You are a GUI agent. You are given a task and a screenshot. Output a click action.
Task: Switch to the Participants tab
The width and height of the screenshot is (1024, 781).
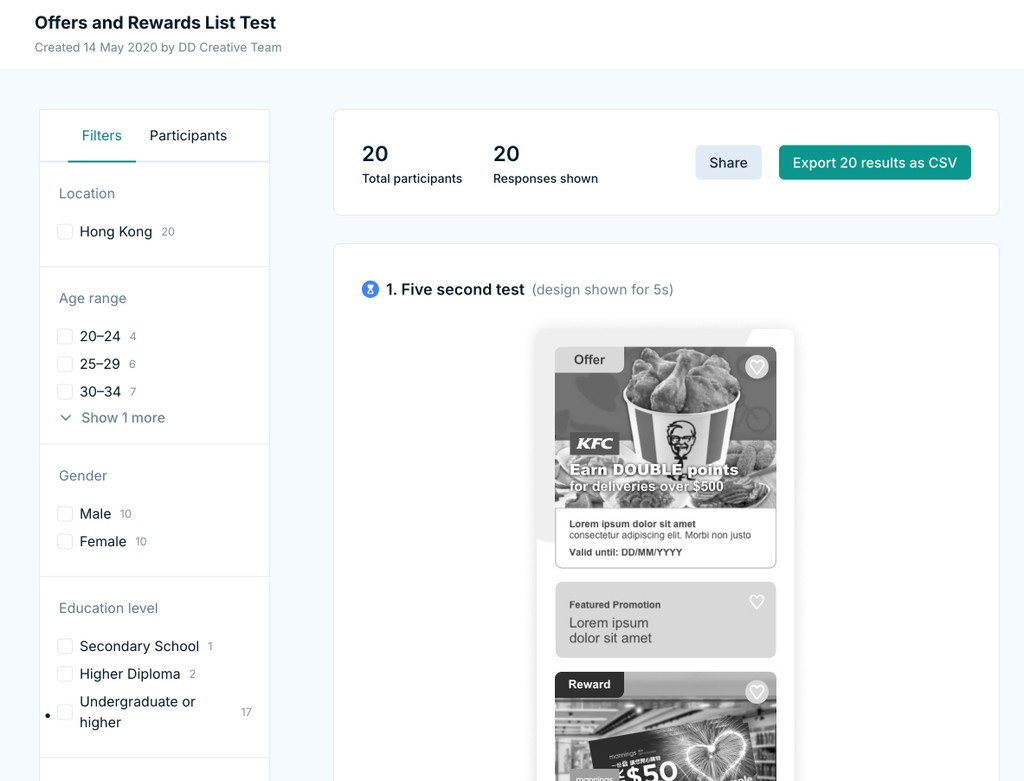(x=188, y=135)
